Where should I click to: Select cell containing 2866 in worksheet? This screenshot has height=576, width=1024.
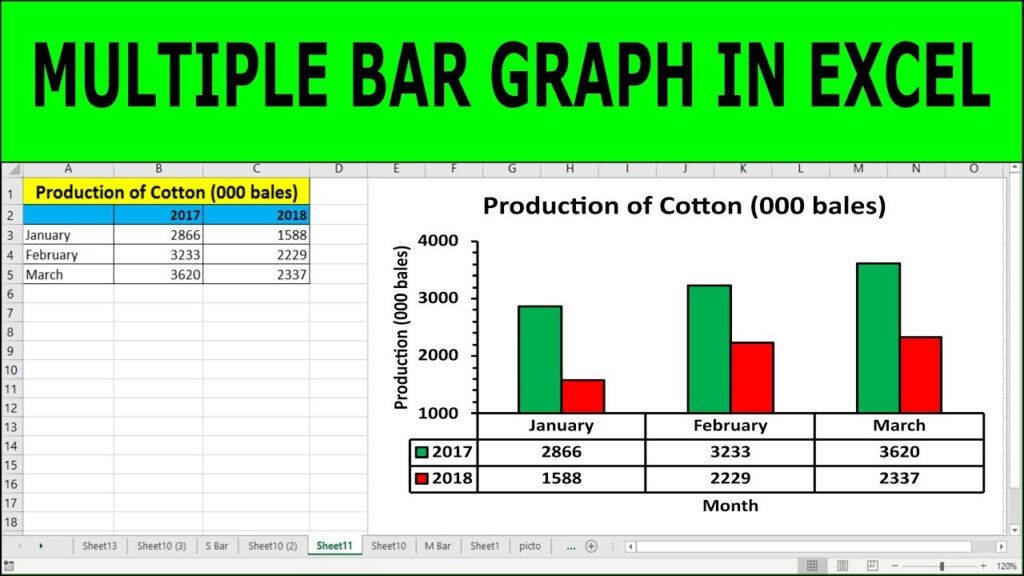pyautogui.click(x=158, y=234)
